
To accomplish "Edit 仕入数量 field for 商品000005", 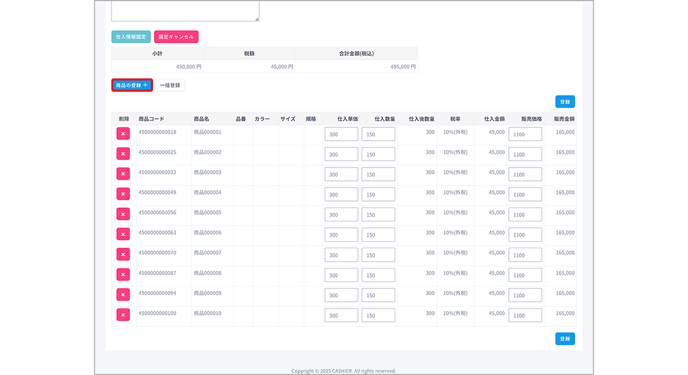I will pos(378,215).
